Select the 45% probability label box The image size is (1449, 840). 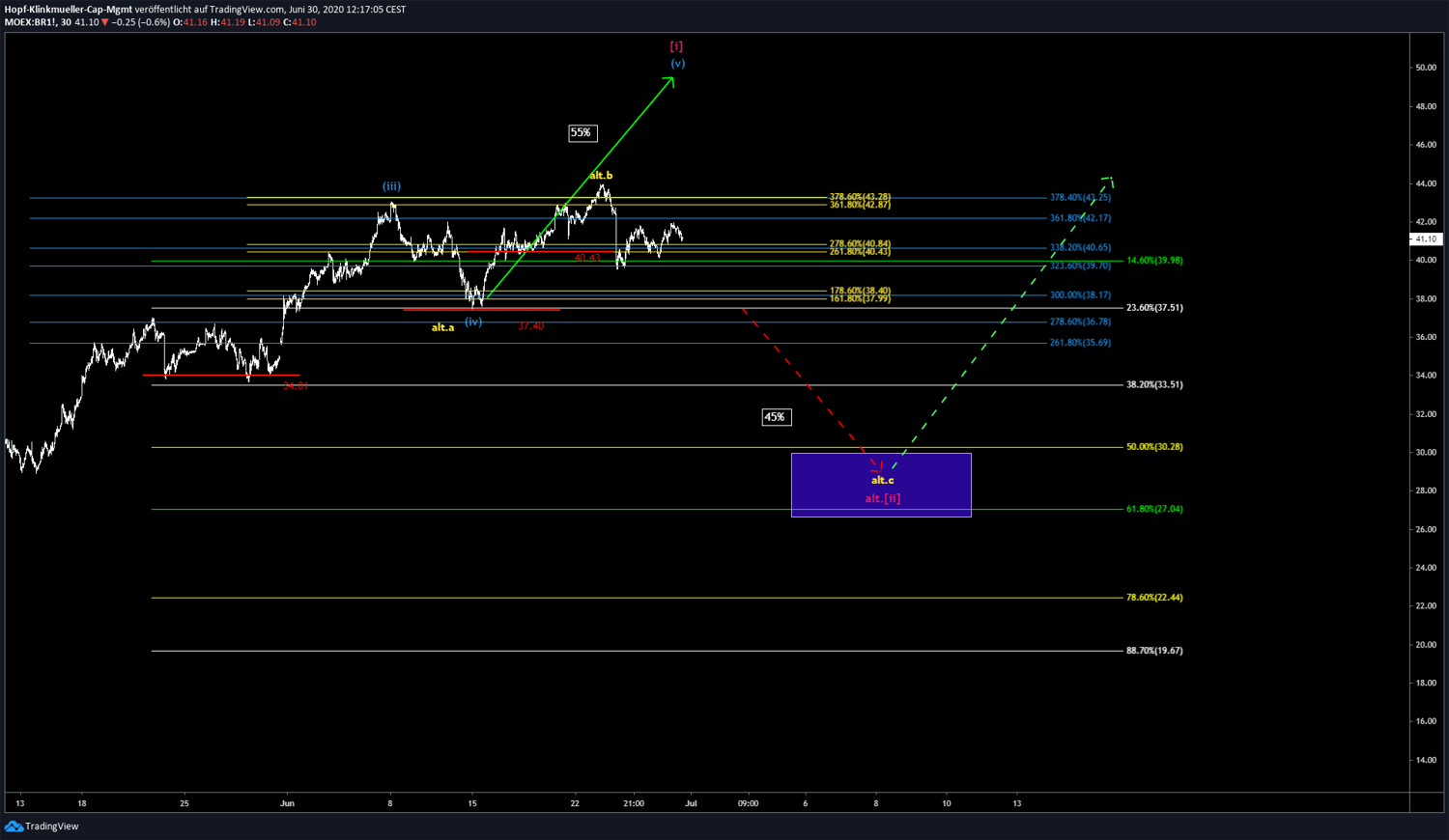coord(776,417)
